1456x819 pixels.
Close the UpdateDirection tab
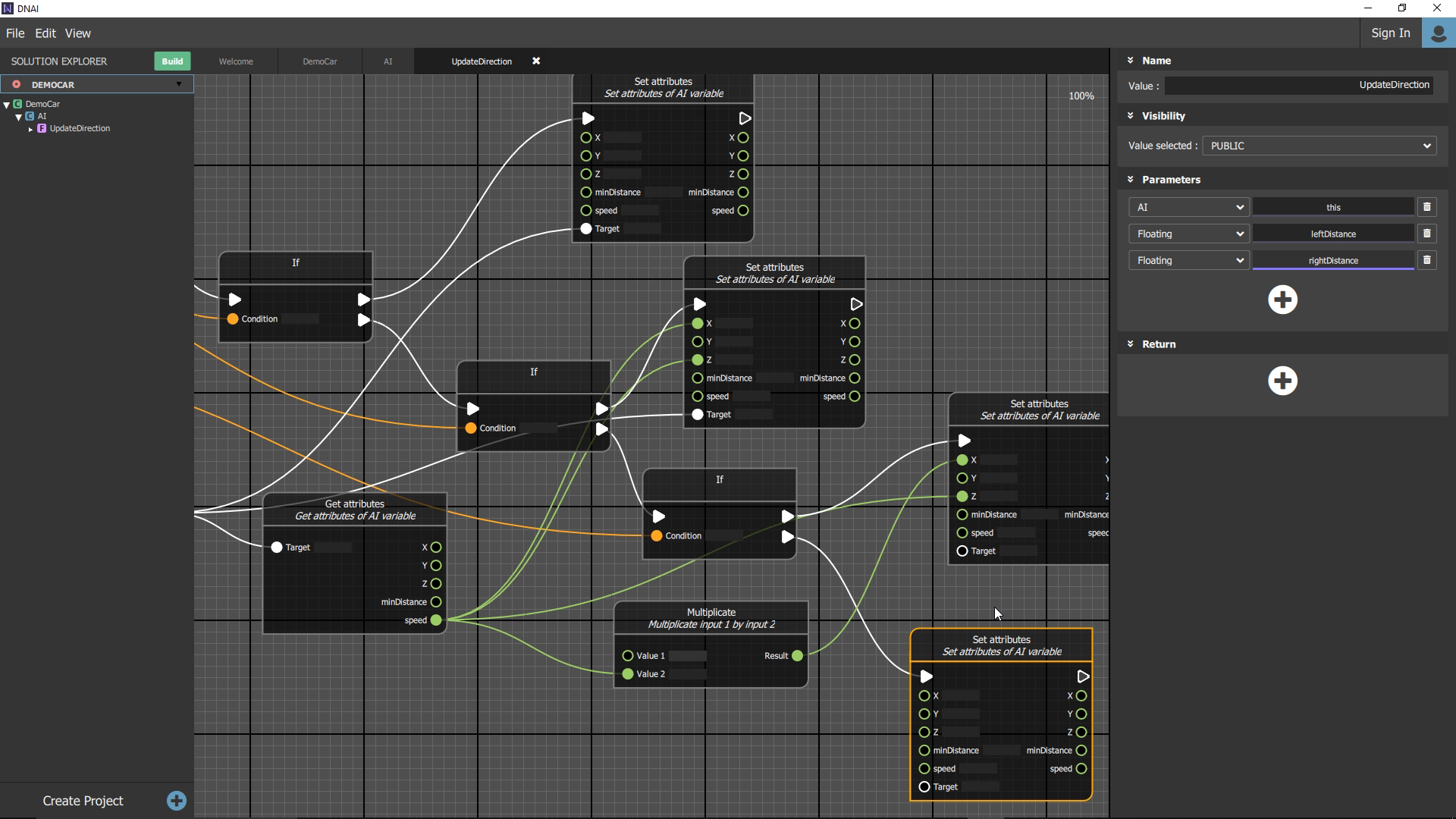point(536,61)
